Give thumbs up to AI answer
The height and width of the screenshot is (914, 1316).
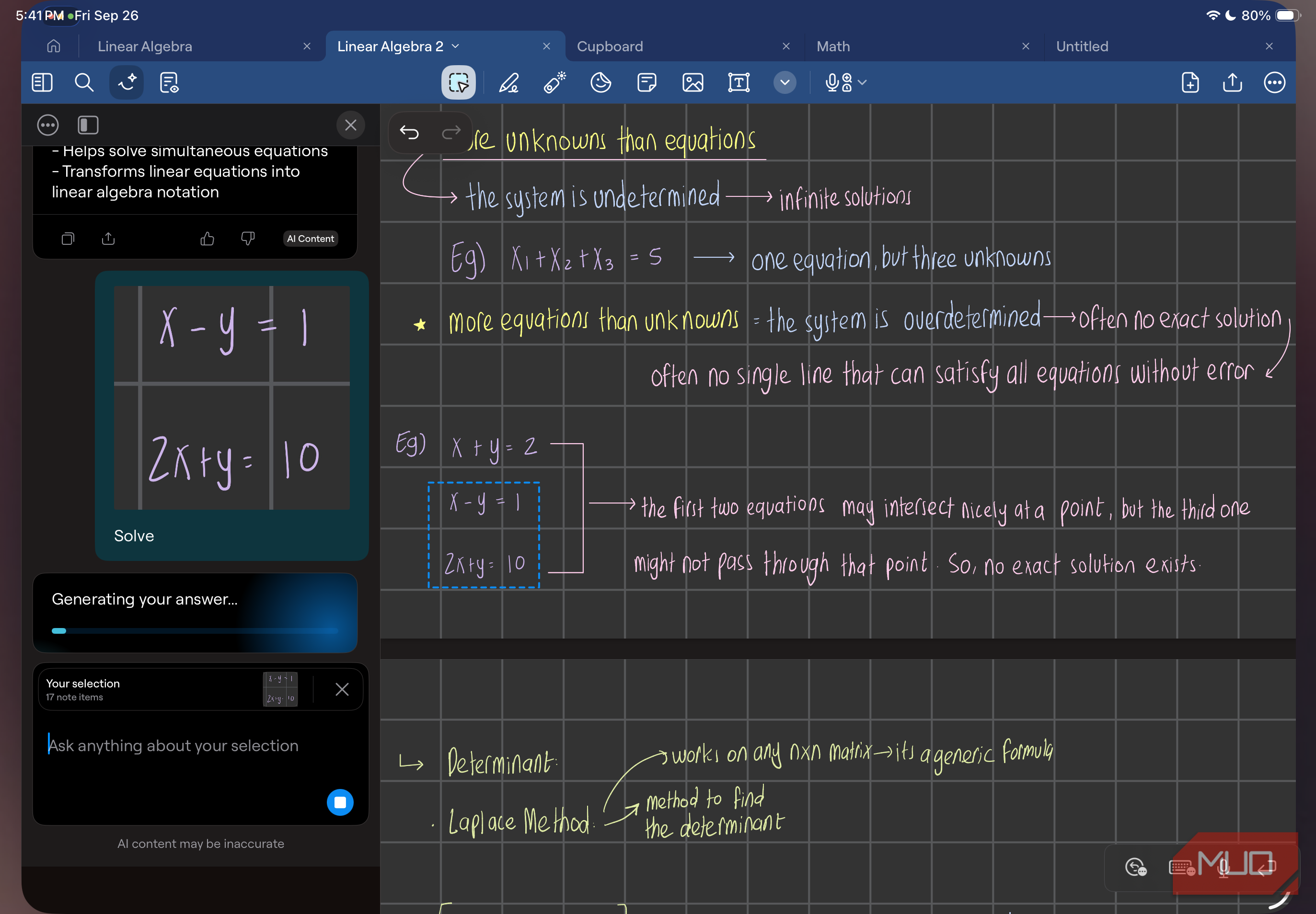pyautogui.click(x=208, y=238)
